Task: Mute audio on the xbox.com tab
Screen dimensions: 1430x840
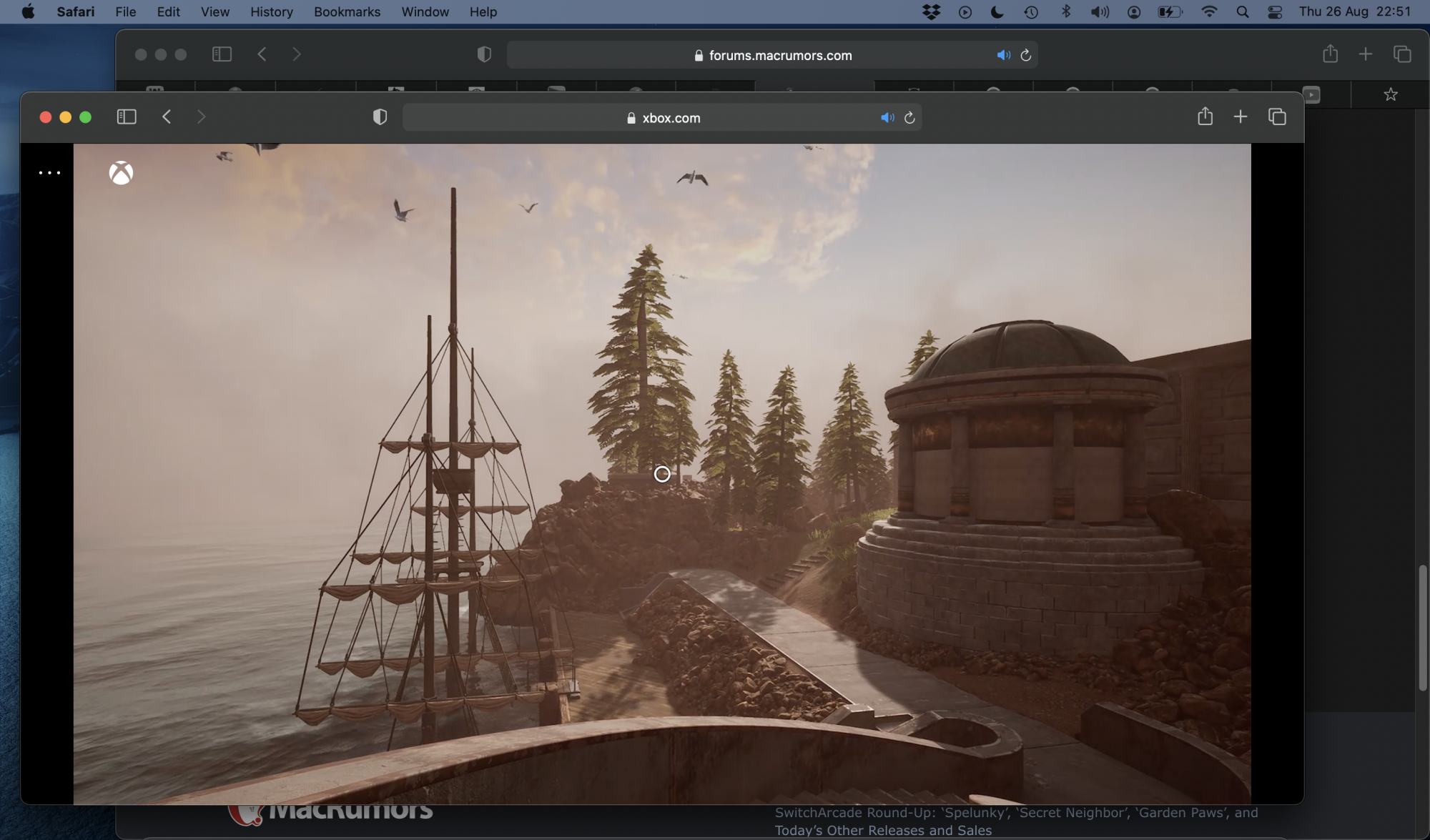Action: [x=887, y=118]
